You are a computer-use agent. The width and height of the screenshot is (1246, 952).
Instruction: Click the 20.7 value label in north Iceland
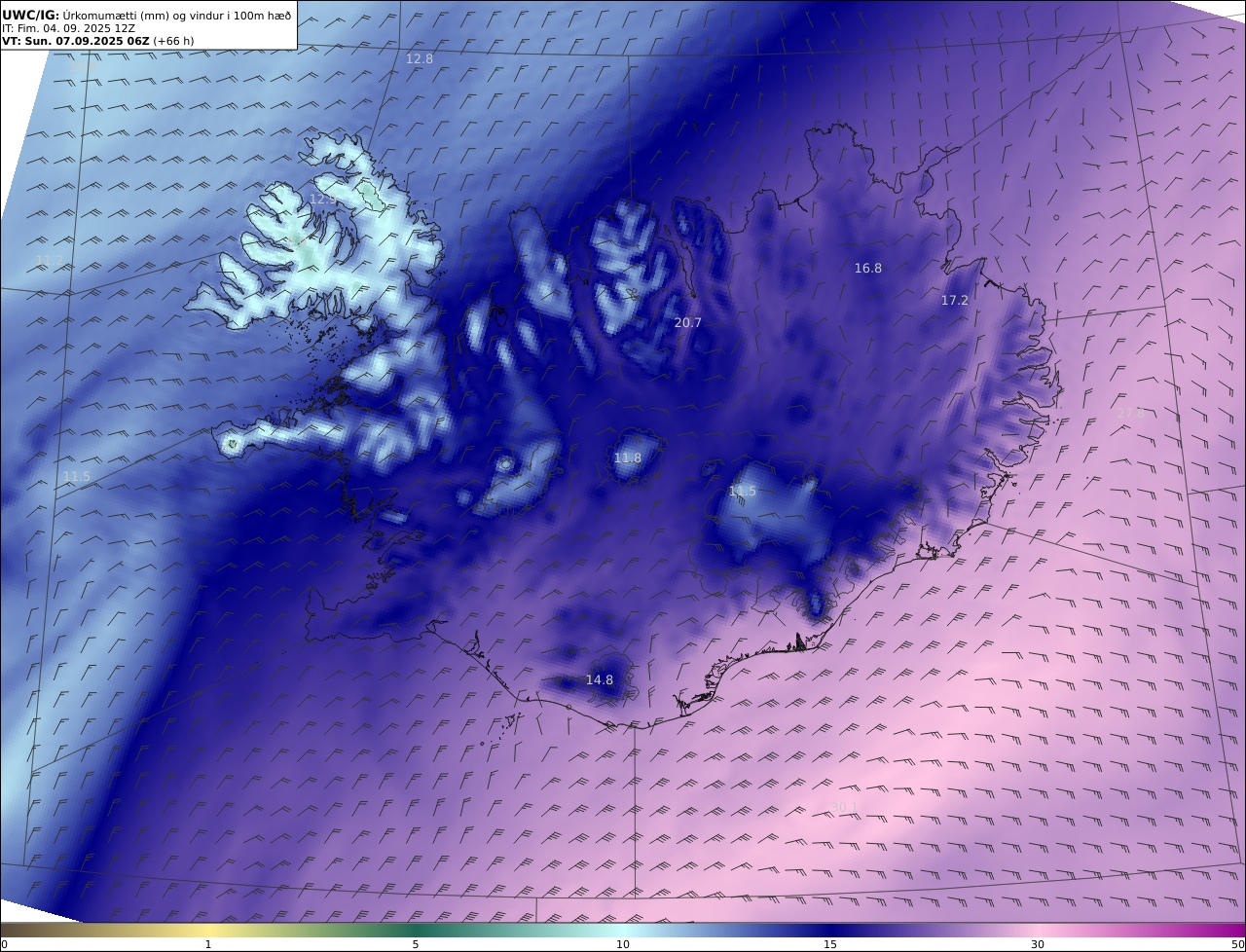pos(687,323)
